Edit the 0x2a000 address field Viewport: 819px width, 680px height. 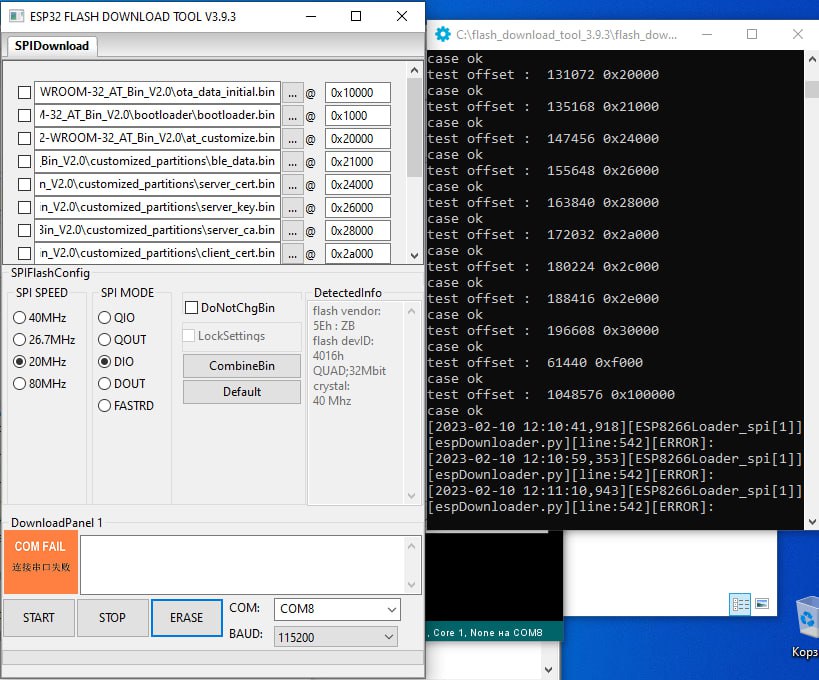point(357,254)
